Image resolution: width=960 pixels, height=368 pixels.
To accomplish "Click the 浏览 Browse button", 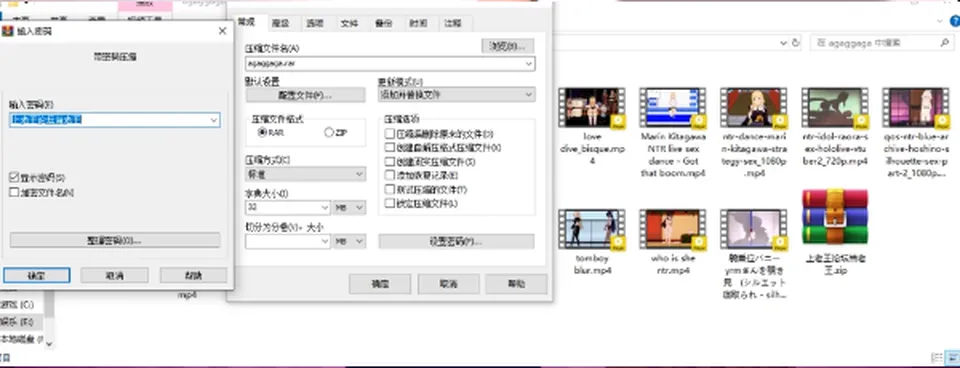I will [508, 46].
